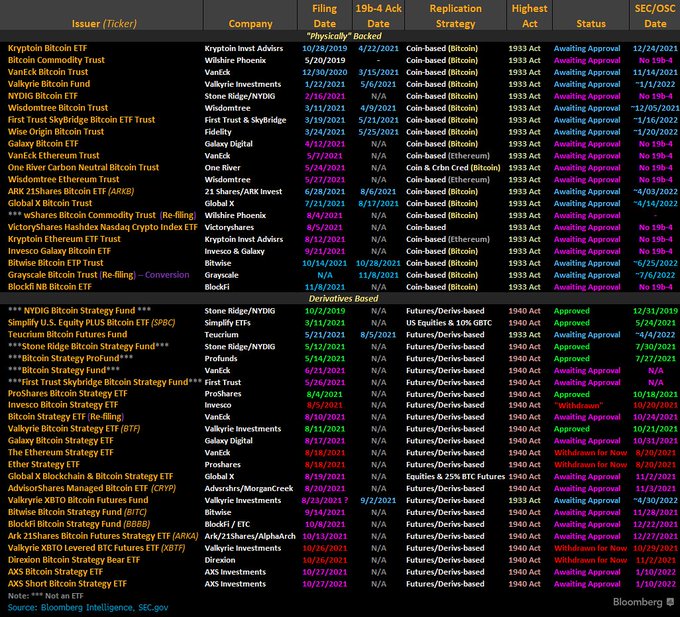Select Coin & Crbn Cred (Bitcoin) strategy
The height and width of the screenshot is (617, 680).
[x=453, y=167]
